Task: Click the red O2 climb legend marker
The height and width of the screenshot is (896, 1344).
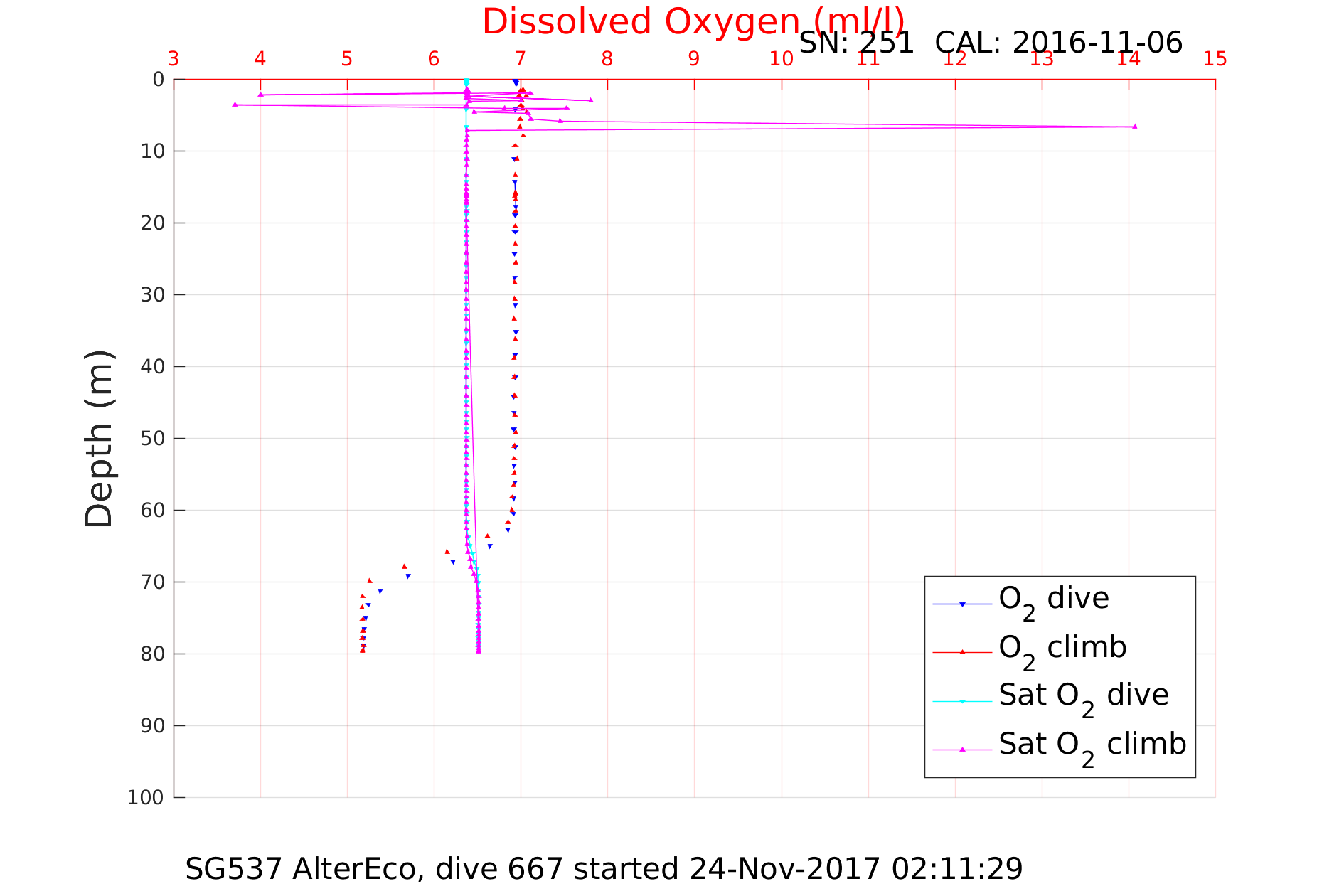Action: click(962, 652)
